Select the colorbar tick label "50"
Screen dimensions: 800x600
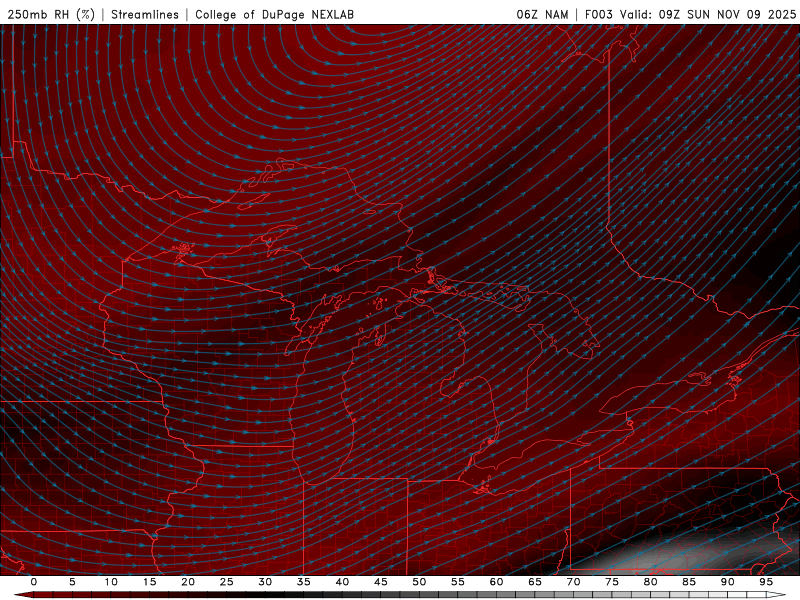point(419,582)
